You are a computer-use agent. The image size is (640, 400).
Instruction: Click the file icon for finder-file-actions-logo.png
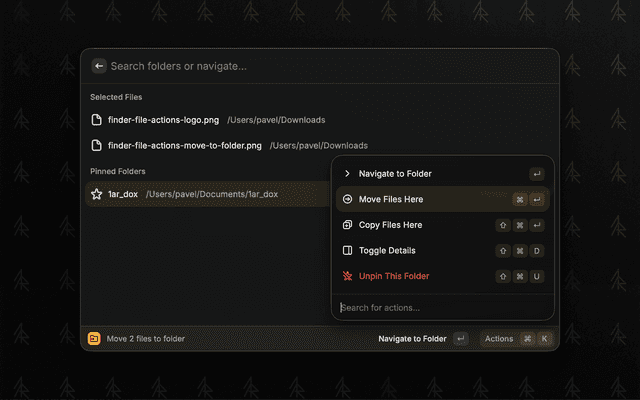click(97, 120)
